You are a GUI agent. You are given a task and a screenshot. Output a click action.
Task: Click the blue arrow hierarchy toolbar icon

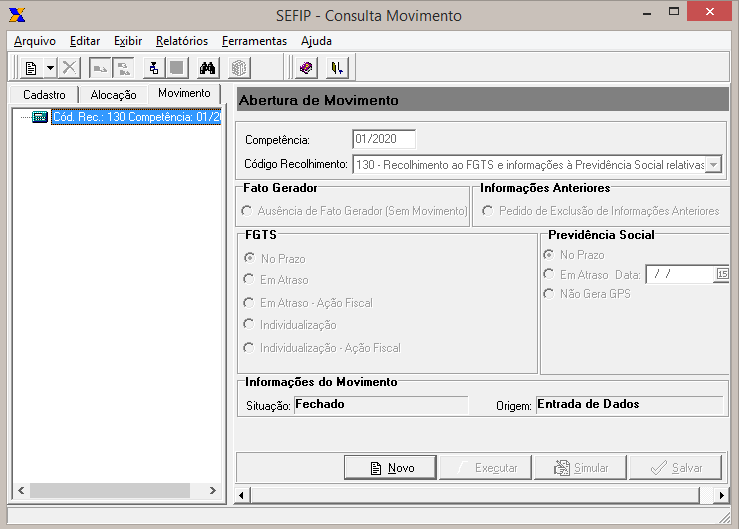click(x=154, y=68)
